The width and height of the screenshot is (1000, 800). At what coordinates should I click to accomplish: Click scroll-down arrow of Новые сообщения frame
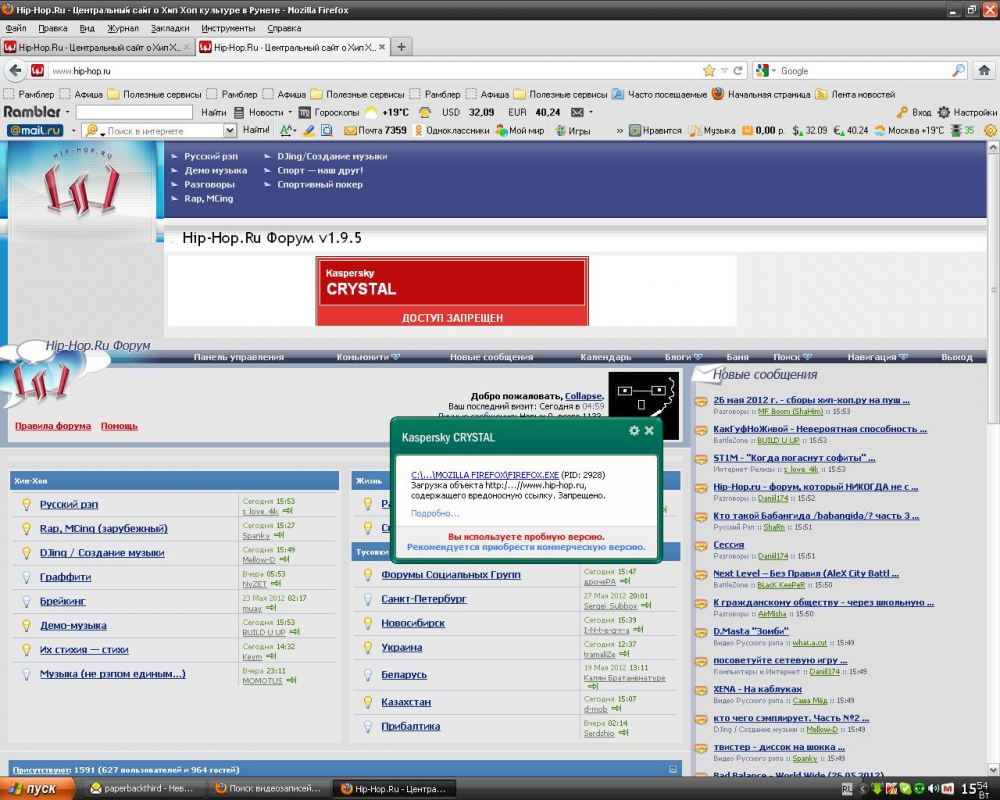tap(993, 770)
